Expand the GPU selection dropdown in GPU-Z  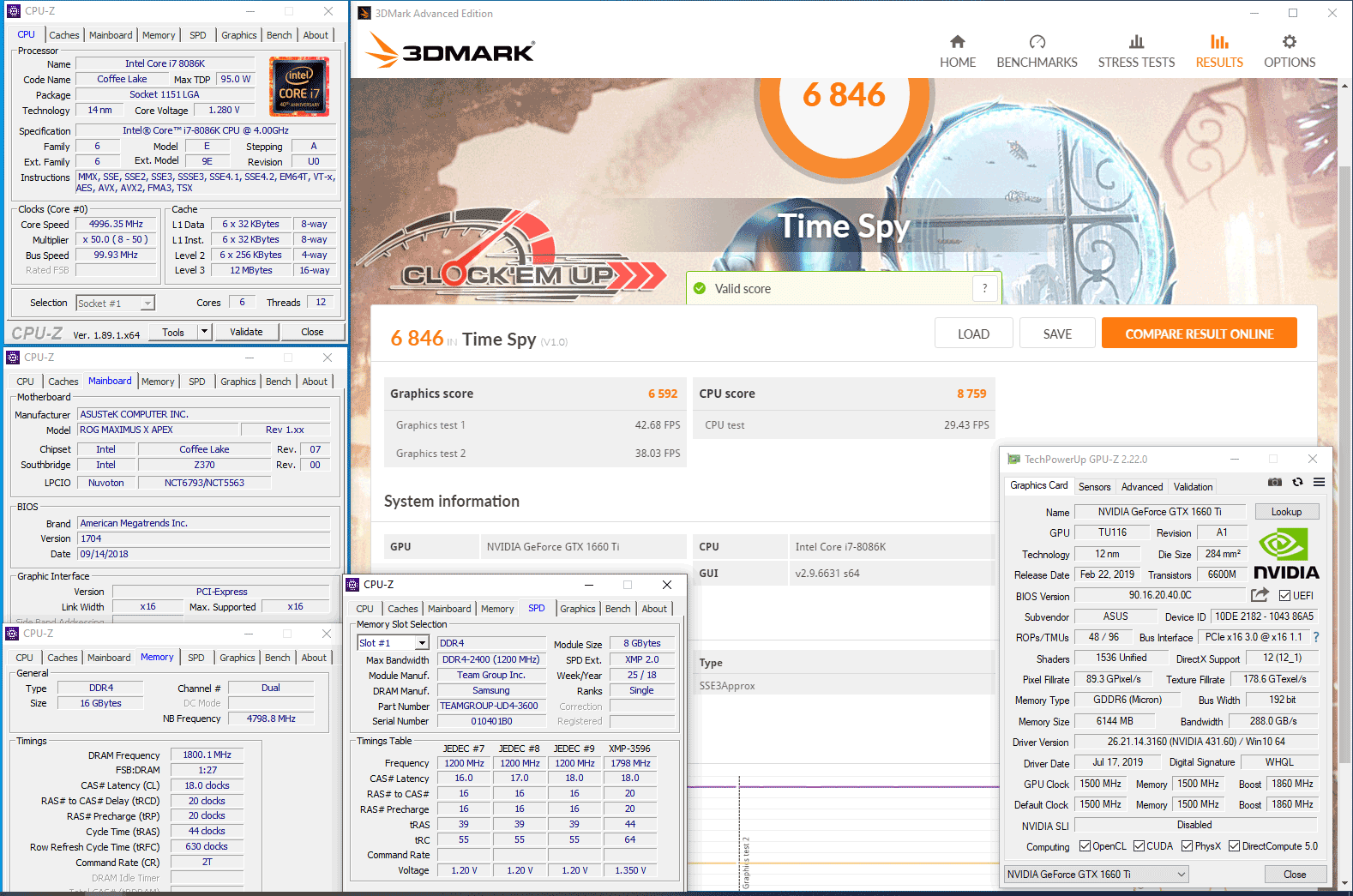click(1181, 875)
